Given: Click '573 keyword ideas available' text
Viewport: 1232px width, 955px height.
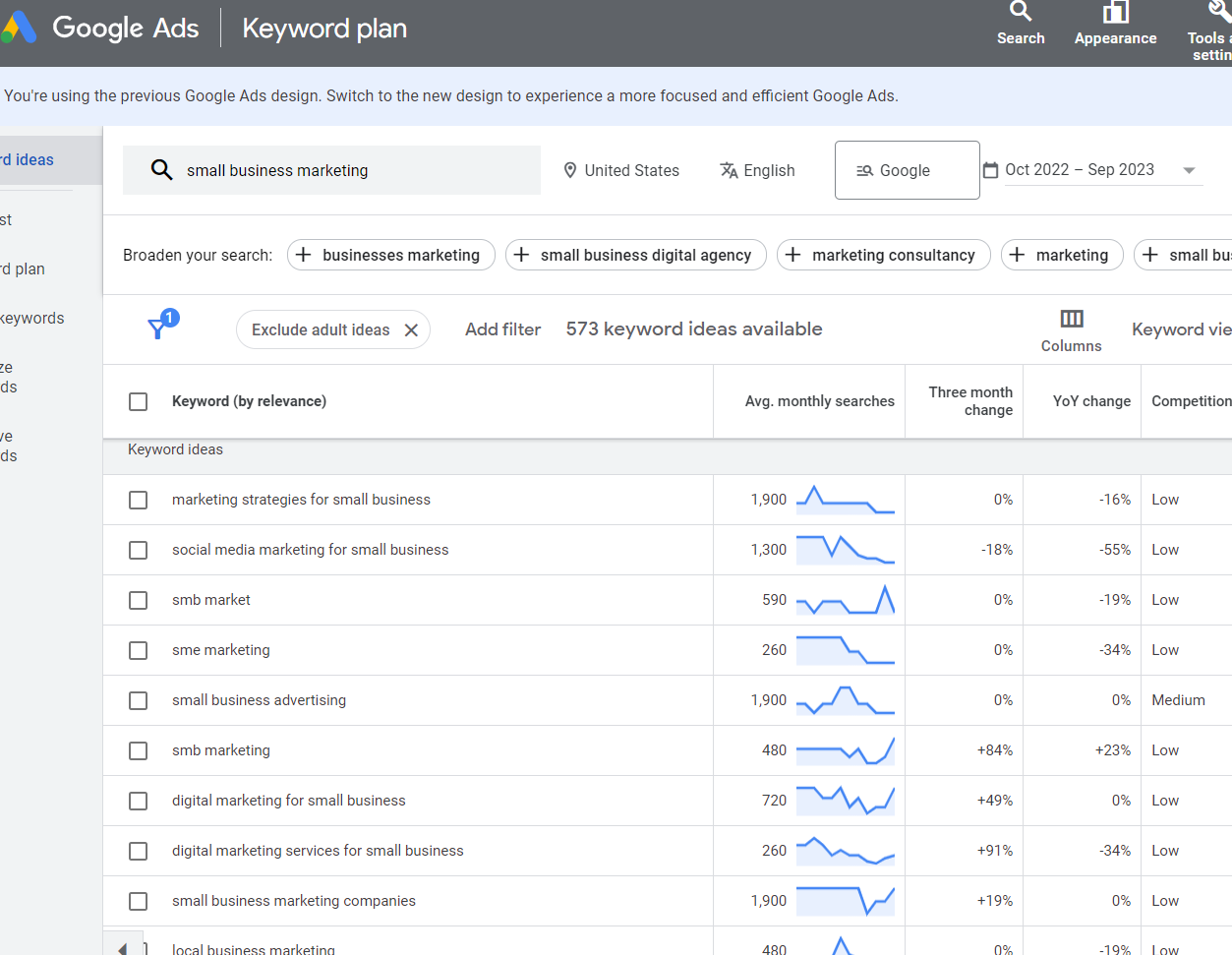Looking at the screenshot, I should [694, 329].
